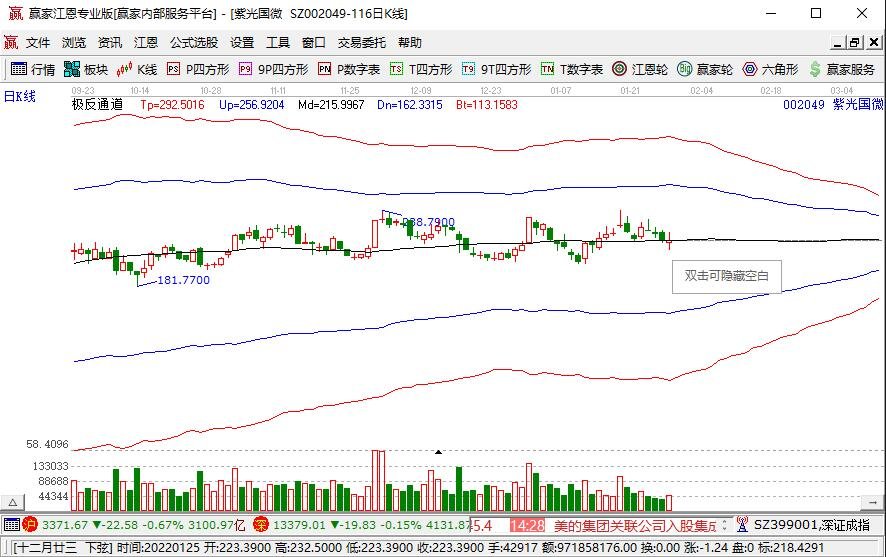
Task: Click the 十二月廿三 下弦 lunar date text
Action: 63,547
